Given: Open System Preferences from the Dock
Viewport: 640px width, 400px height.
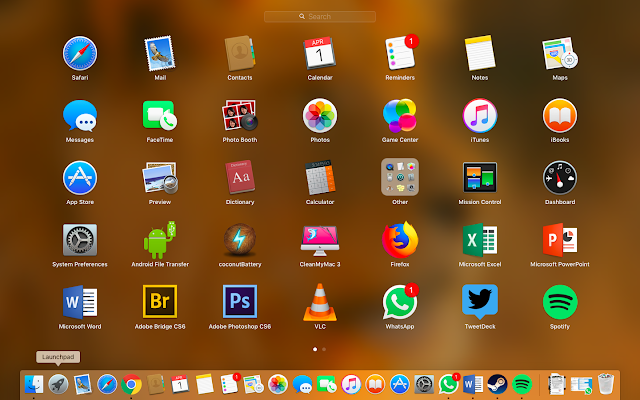Looking at the screenshot, I should coord(424,384).
